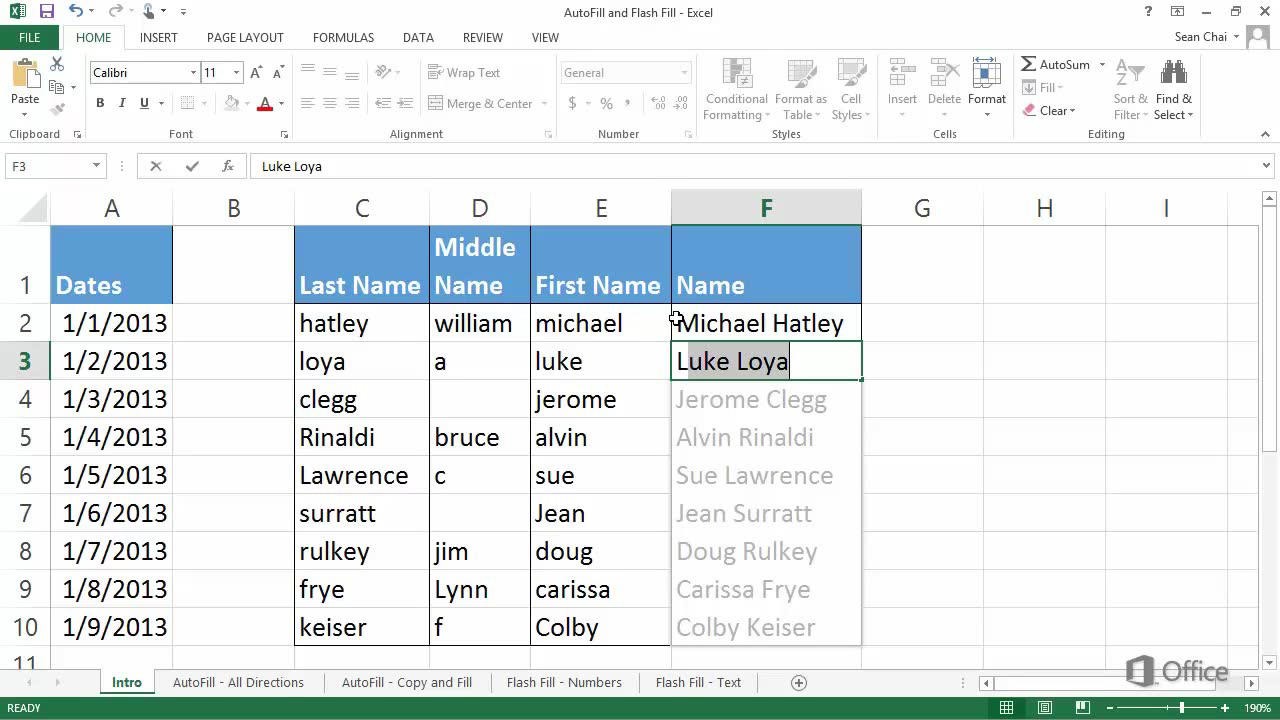Open the Flash Fill - Numbers sheet
The height and width of the screenshot is (720, 1280).
tap(564, 682)
